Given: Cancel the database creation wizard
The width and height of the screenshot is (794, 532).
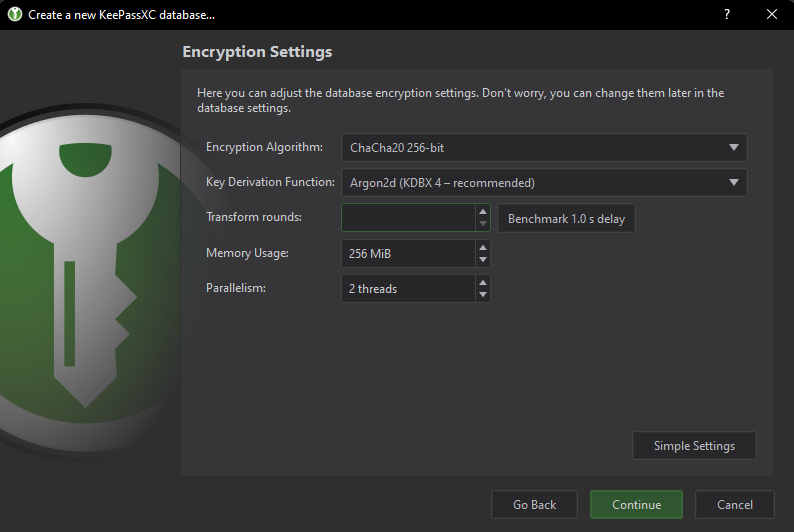Looking at the screenshot, I should click(x=735, y=504).
